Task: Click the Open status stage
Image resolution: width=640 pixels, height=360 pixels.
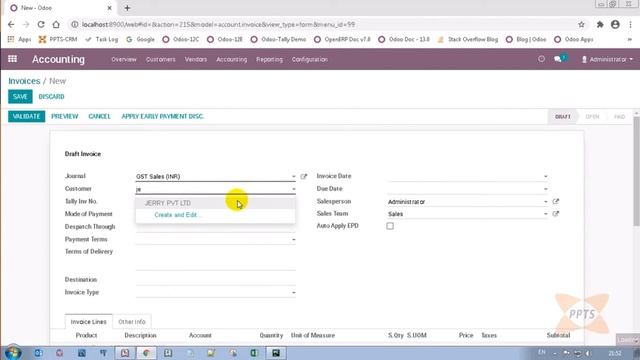Action: (592, 117)
